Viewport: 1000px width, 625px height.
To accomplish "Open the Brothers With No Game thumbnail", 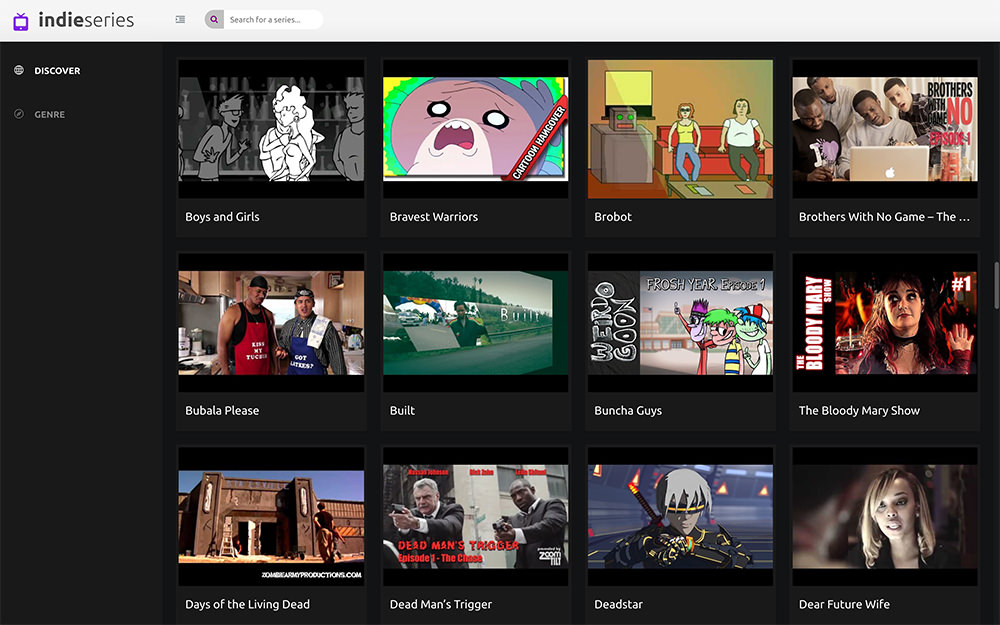I will pyautogui.click(x=885, y=129).
